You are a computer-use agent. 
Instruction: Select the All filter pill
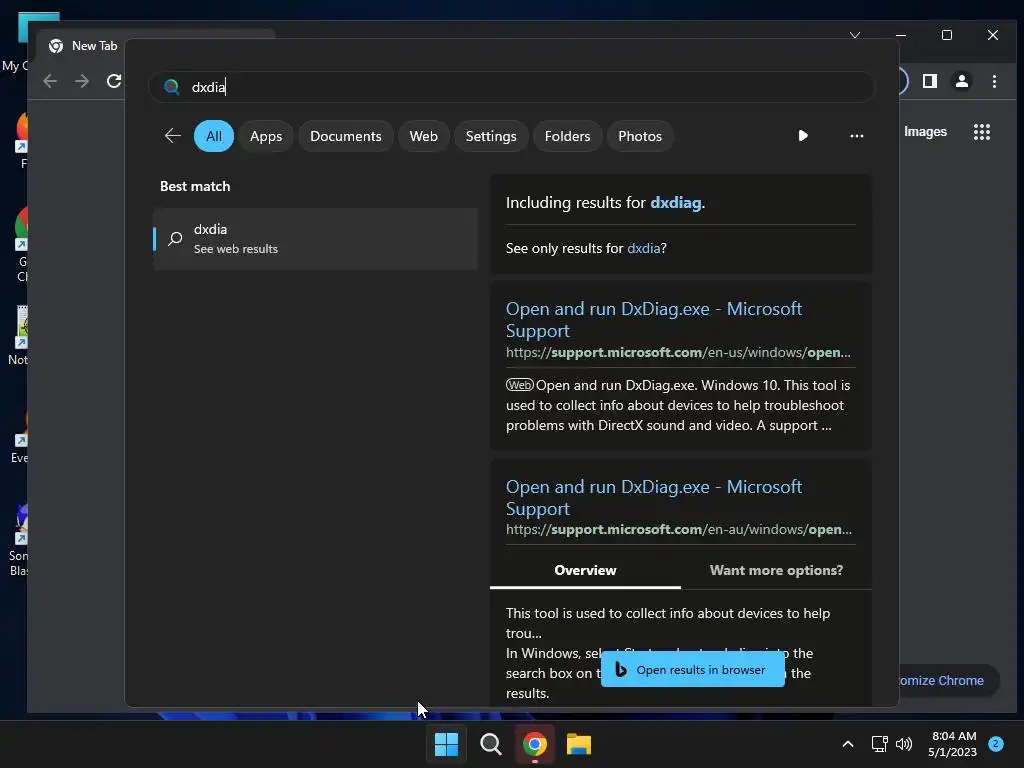tap(214, 136)
